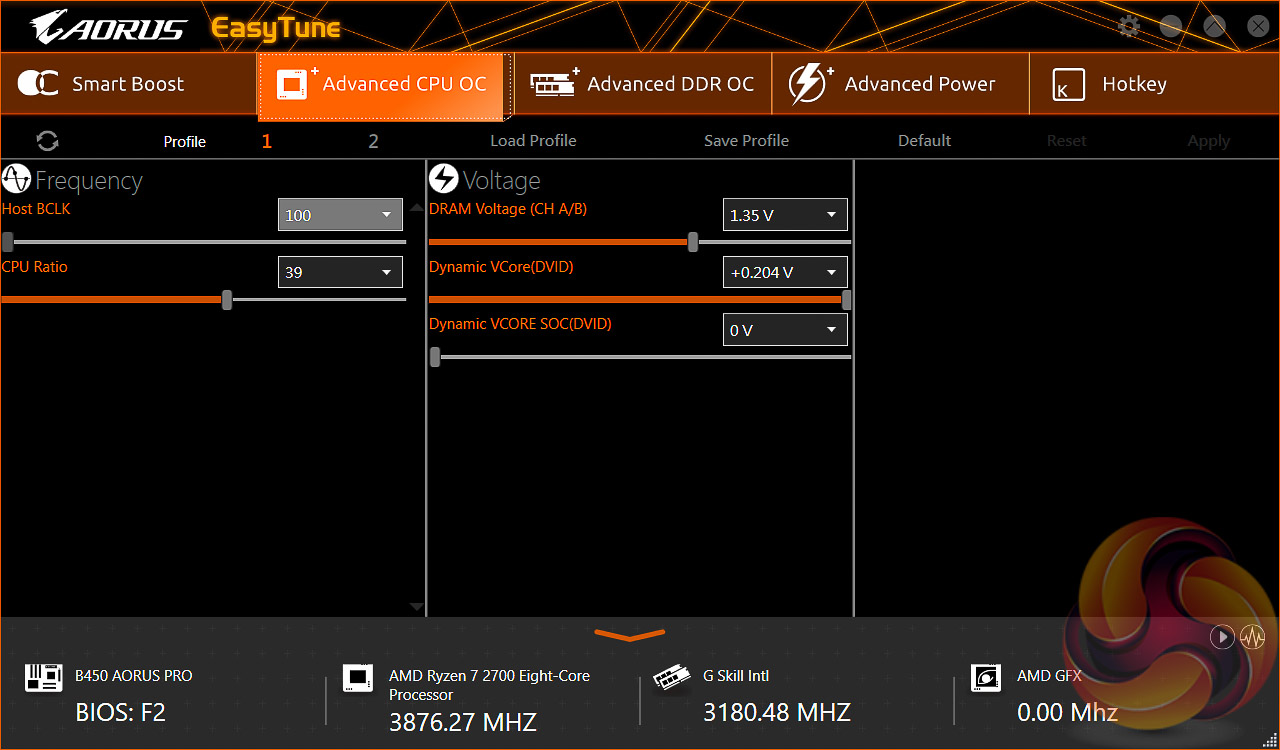This screenshot has width=1280, height=750.
Task: Open the hardware monitor waveform icon
Action: coord(1253,637)
